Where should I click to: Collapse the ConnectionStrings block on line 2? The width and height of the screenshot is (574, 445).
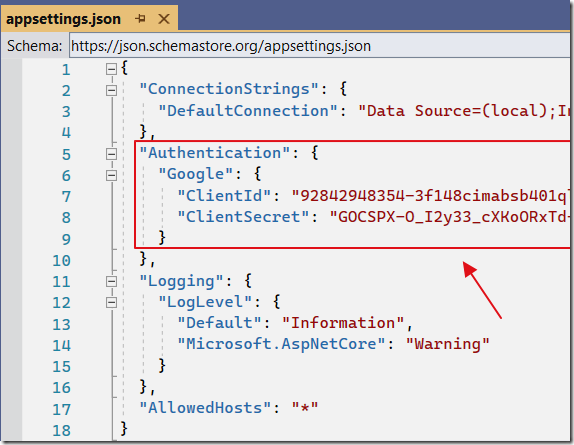(111, 90)
